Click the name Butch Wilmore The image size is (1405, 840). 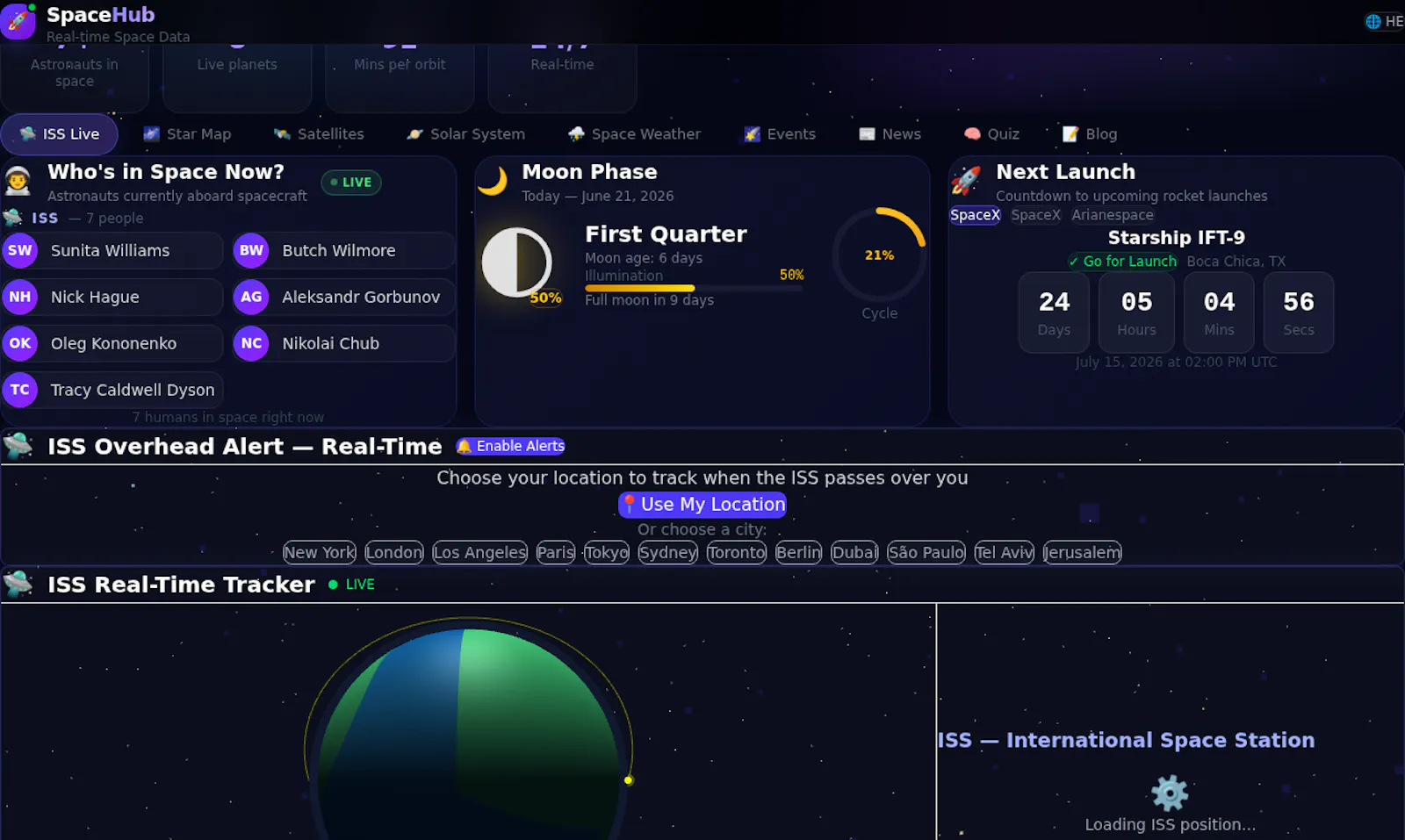[x=339, y=251]
